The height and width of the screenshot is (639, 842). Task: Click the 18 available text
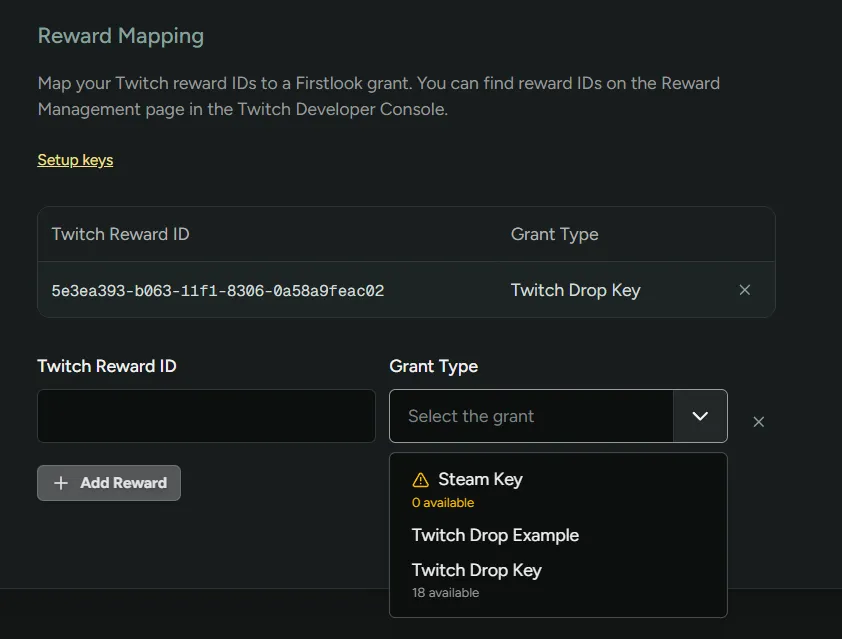[445, 593]
